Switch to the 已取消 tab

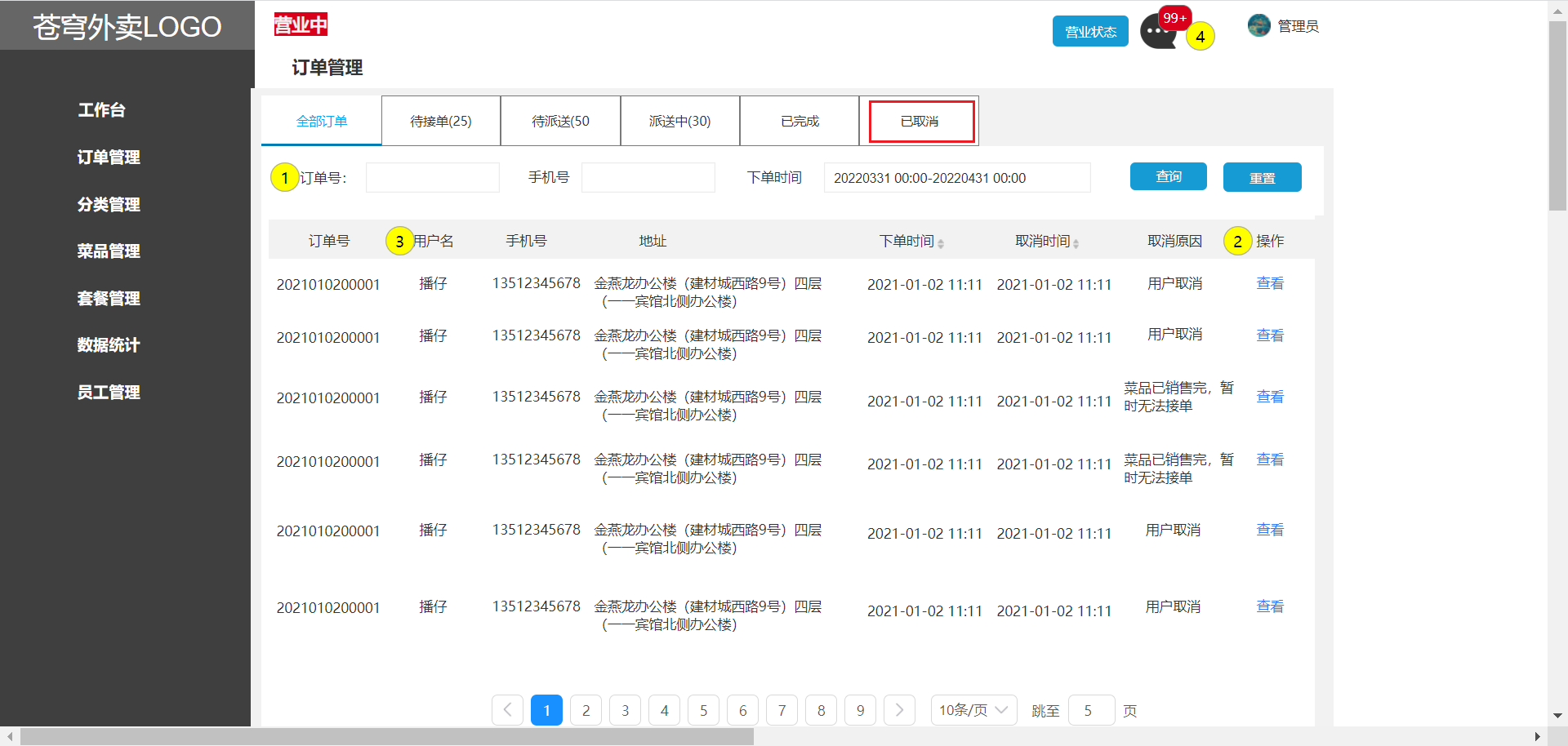tap(920, 122)
